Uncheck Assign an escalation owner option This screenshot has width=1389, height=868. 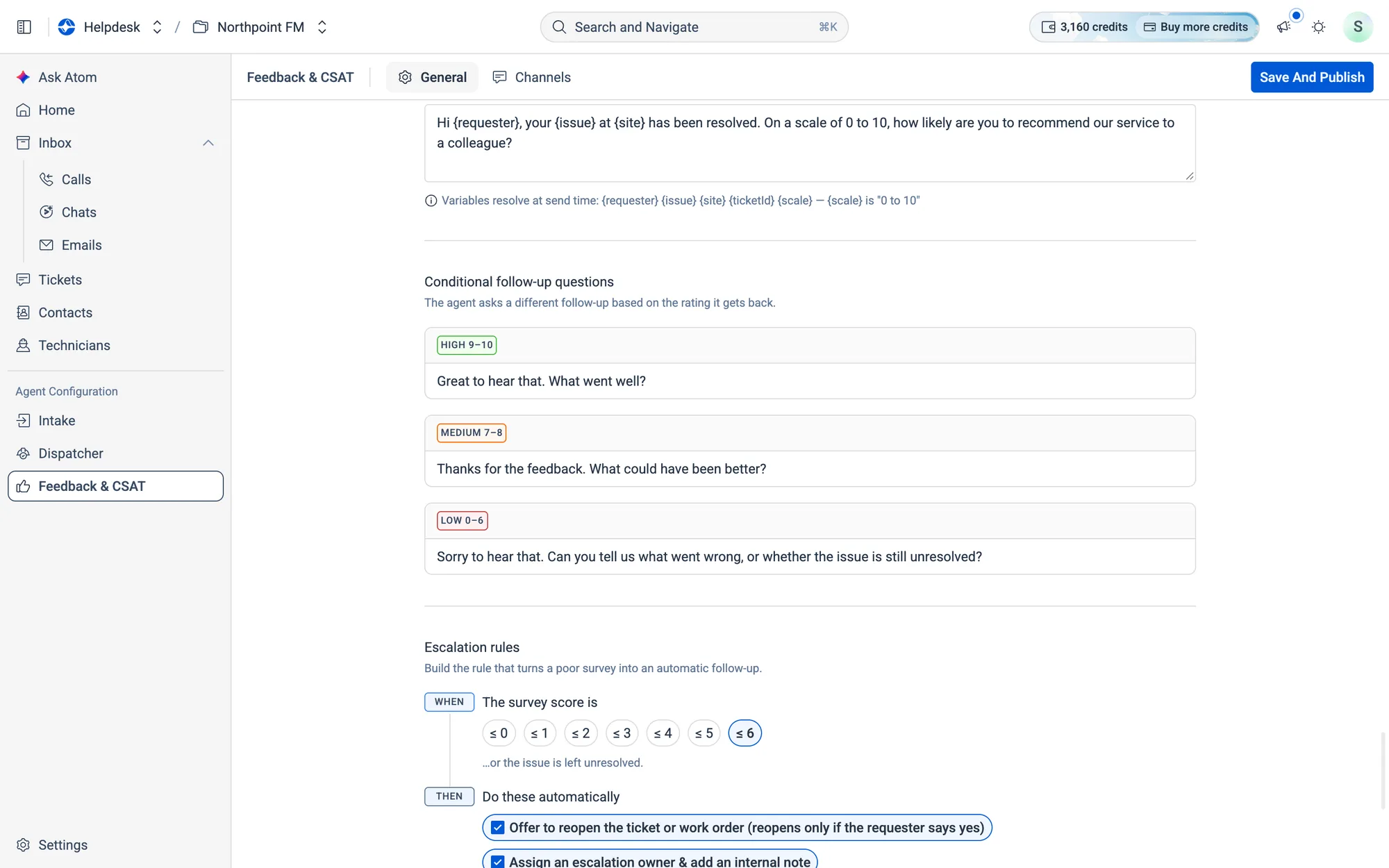[497, 861]
